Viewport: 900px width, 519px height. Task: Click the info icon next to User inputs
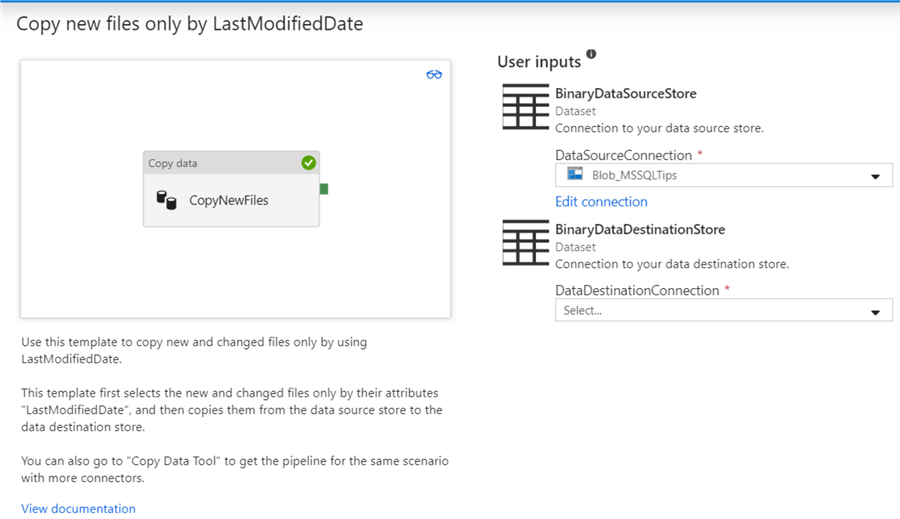pos(591,54)
